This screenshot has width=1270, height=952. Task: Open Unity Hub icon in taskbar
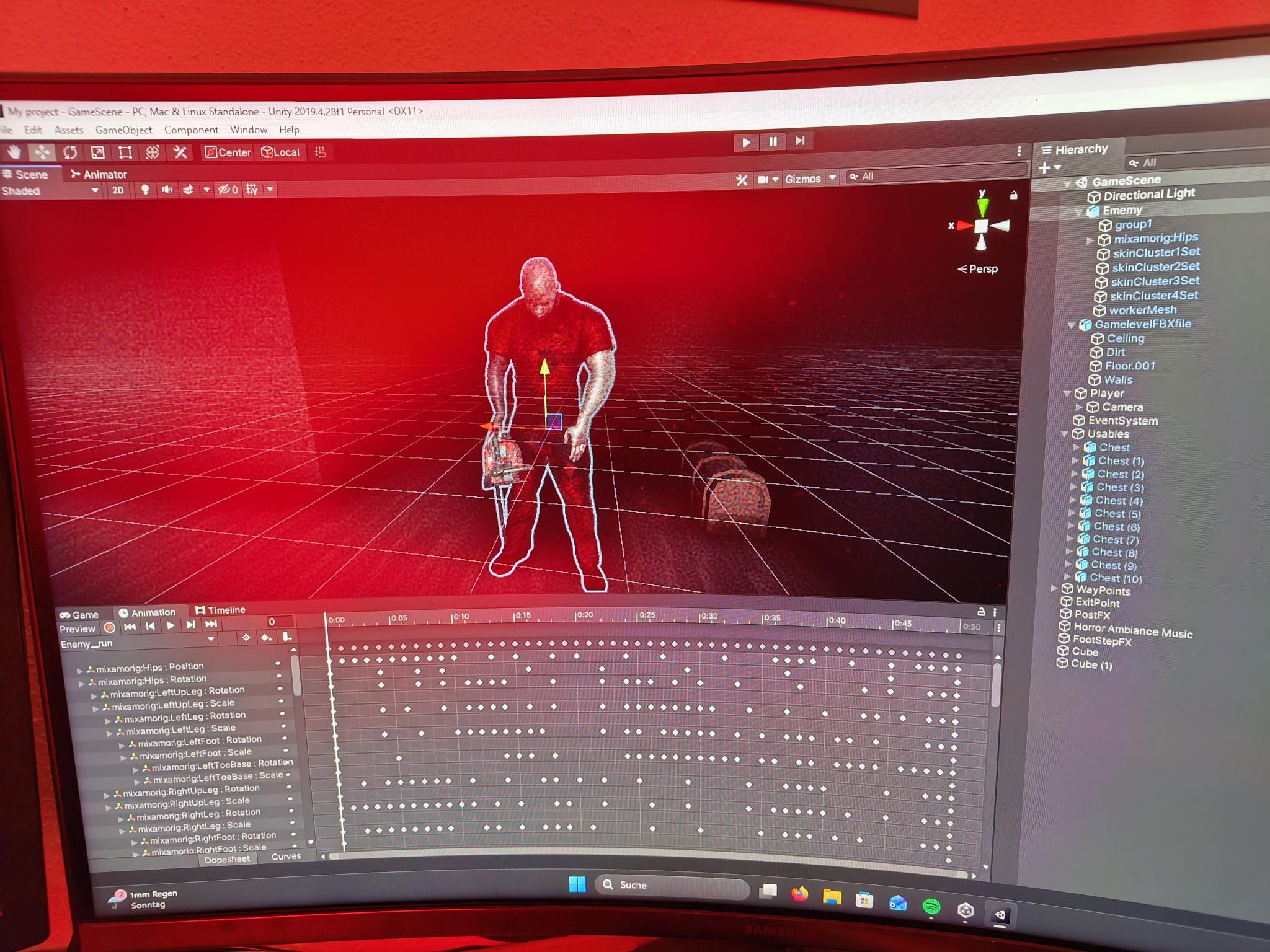point(966,910)
